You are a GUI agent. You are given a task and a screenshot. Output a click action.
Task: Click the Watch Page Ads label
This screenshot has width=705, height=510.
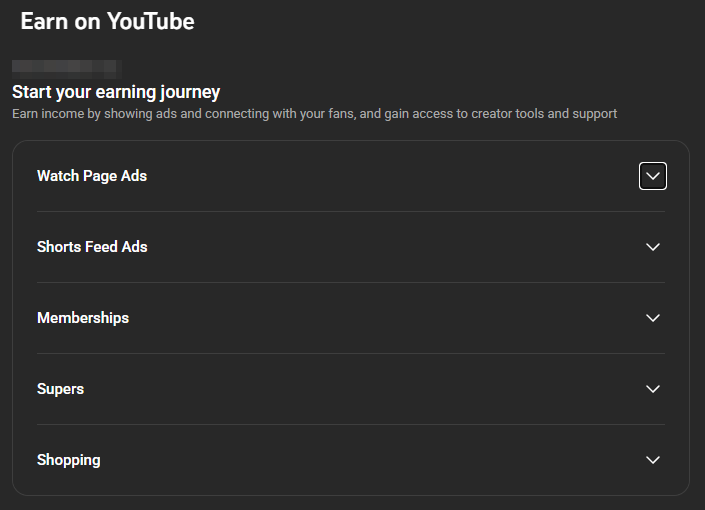coord(92,176)
